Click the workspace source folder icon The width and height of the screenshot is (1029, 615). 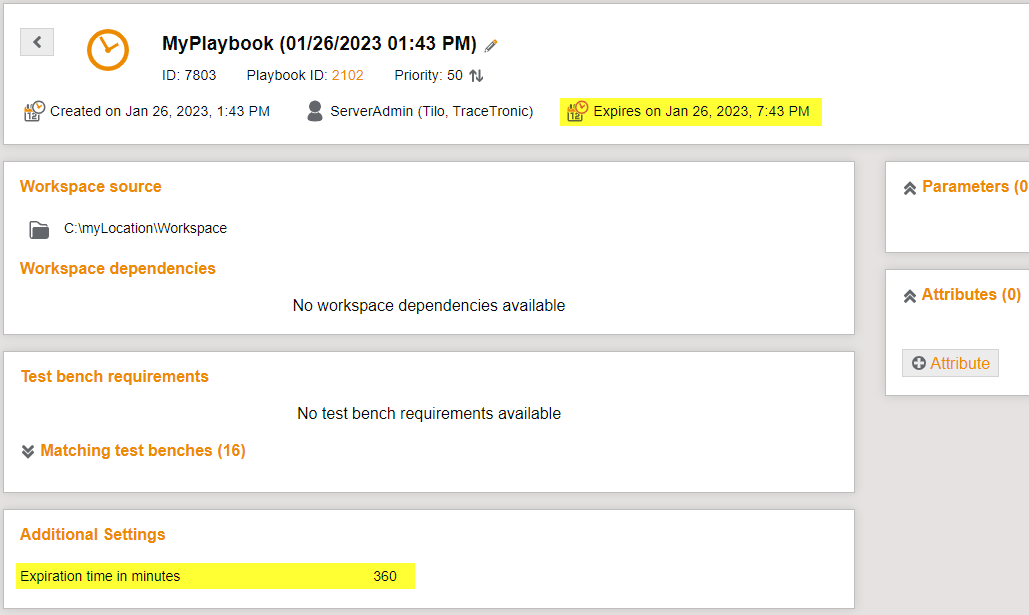point(38,228)
